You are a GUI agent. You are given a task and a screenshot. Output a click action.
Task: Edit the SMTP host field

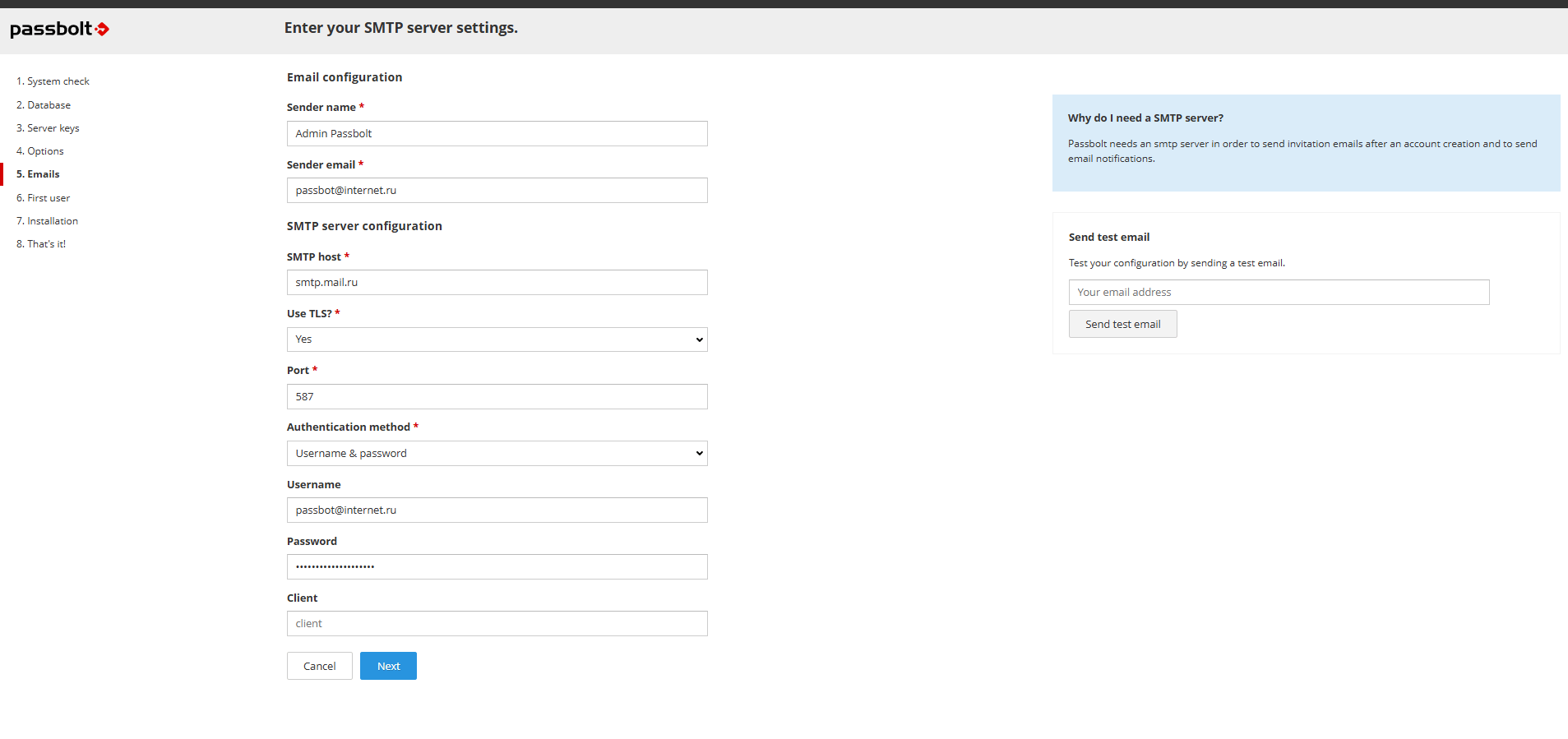click(497, 282)
